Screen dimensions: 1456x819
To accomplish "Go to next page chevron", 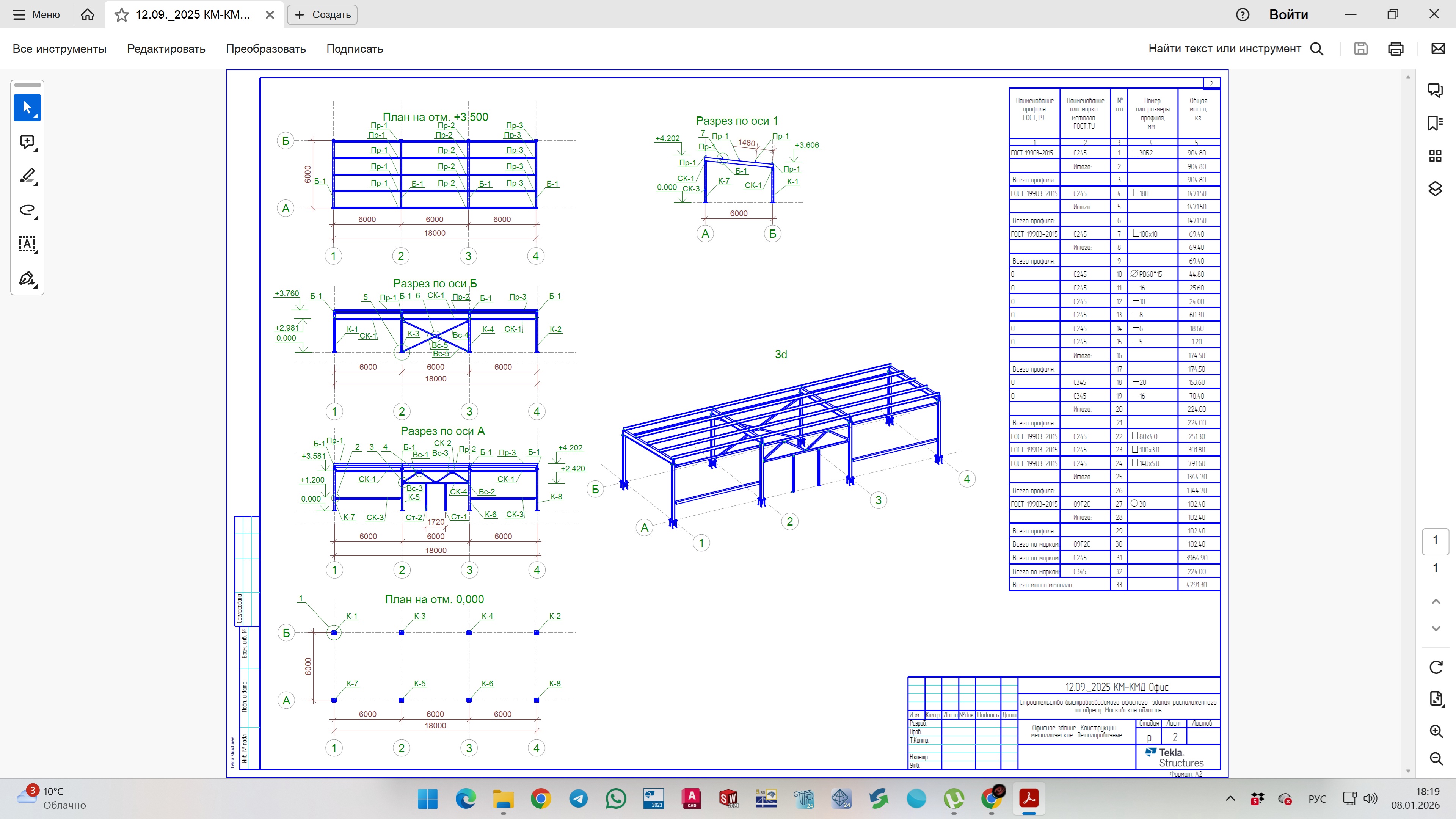I will point(1436,629).
